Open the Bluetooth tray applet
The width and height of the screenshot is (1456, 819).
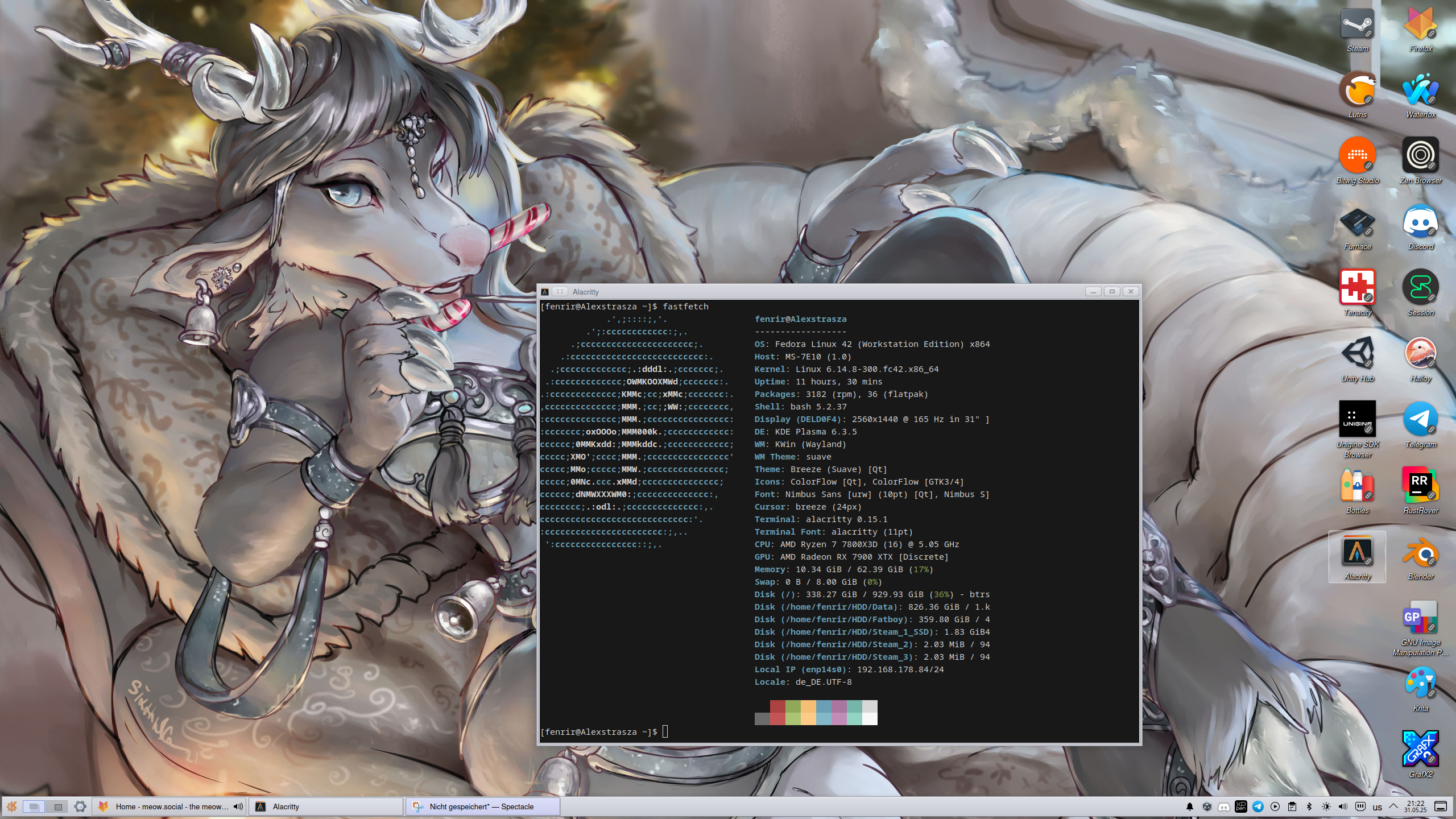(x=1309, y=806)
